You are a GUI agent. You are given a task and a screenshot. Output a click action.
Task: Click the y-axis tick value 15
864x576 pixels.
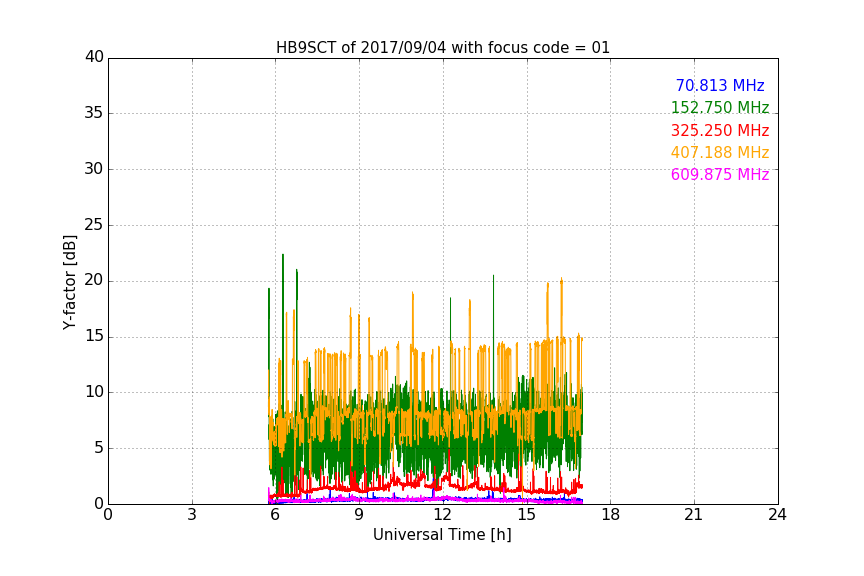point(94,336)
